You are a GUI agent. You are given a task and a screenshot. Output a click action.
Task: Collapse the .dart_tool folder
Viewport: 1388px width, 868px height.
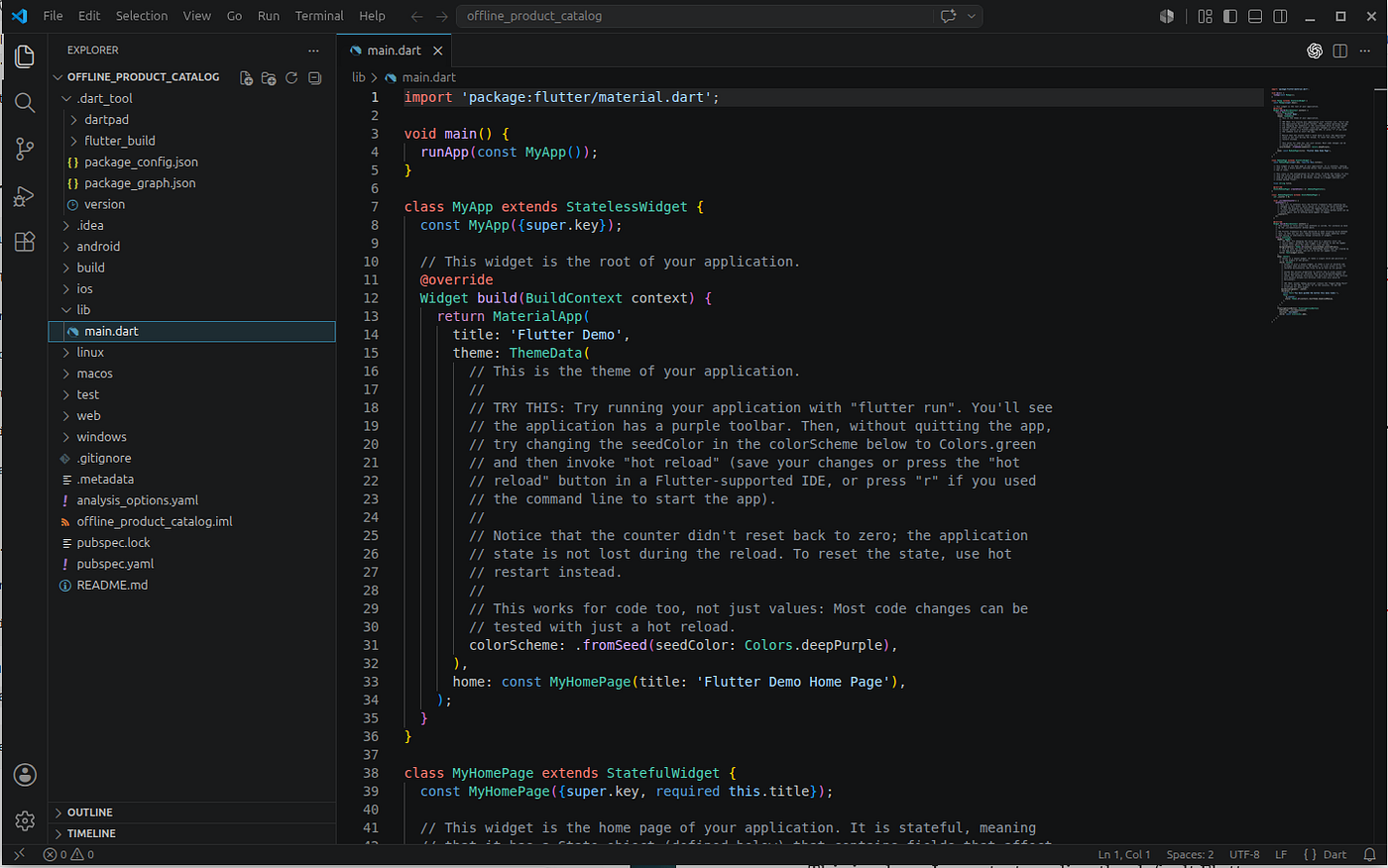tap(66, 99)
